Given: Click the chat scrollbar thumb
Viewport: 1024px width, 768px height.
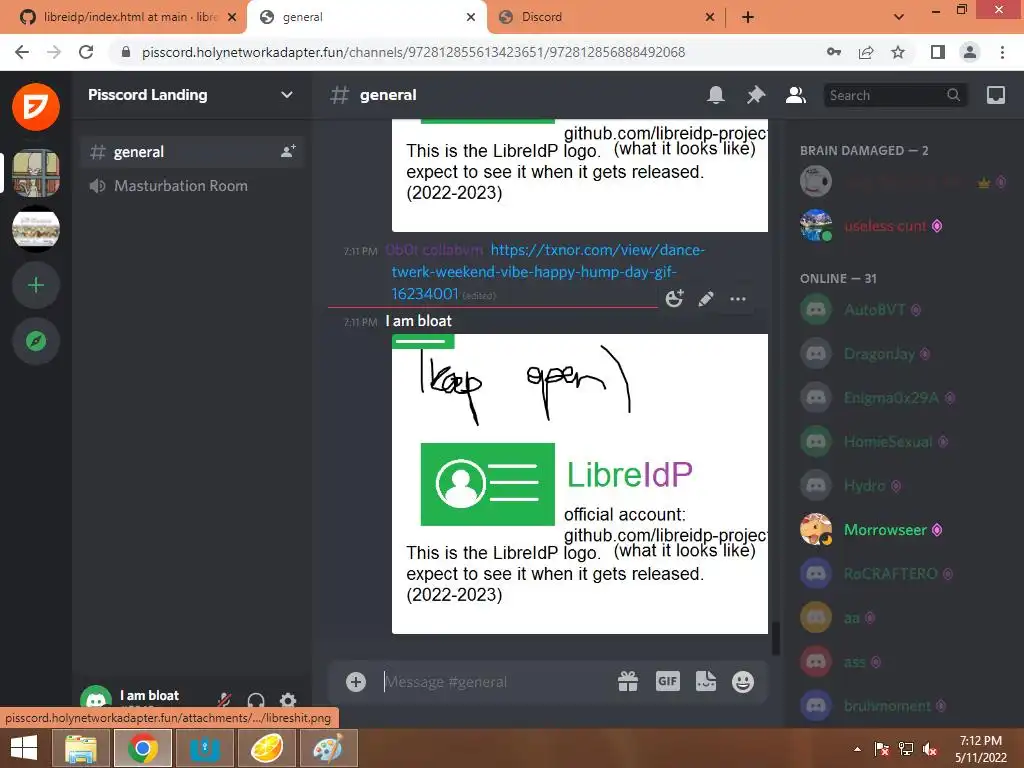Looking at the screenshot, I should pyautogui.click(x=776, y=638).
